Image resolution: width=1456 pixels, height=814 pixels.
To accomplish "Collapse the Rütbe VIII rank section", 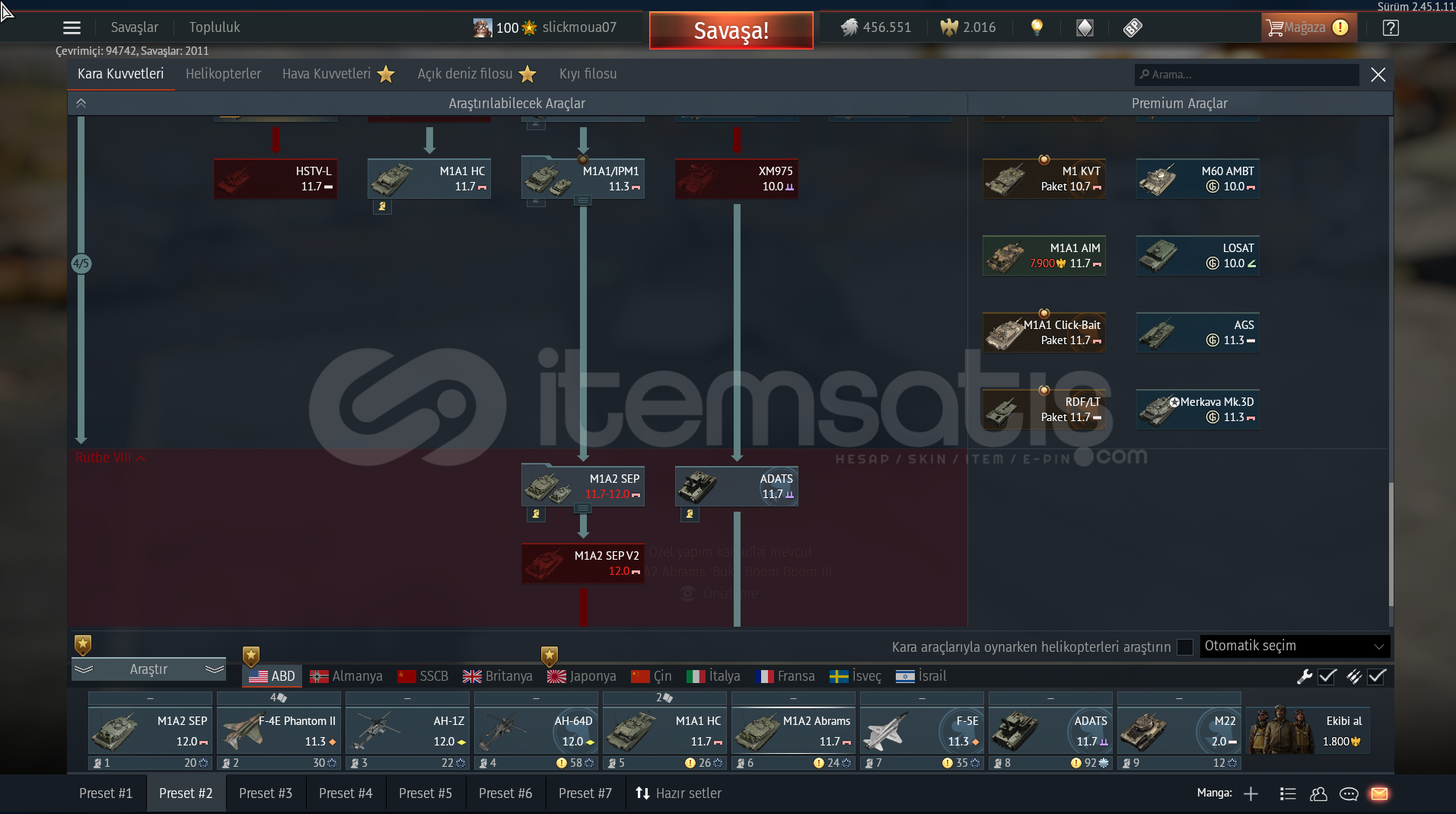I will tap(110, 458).
